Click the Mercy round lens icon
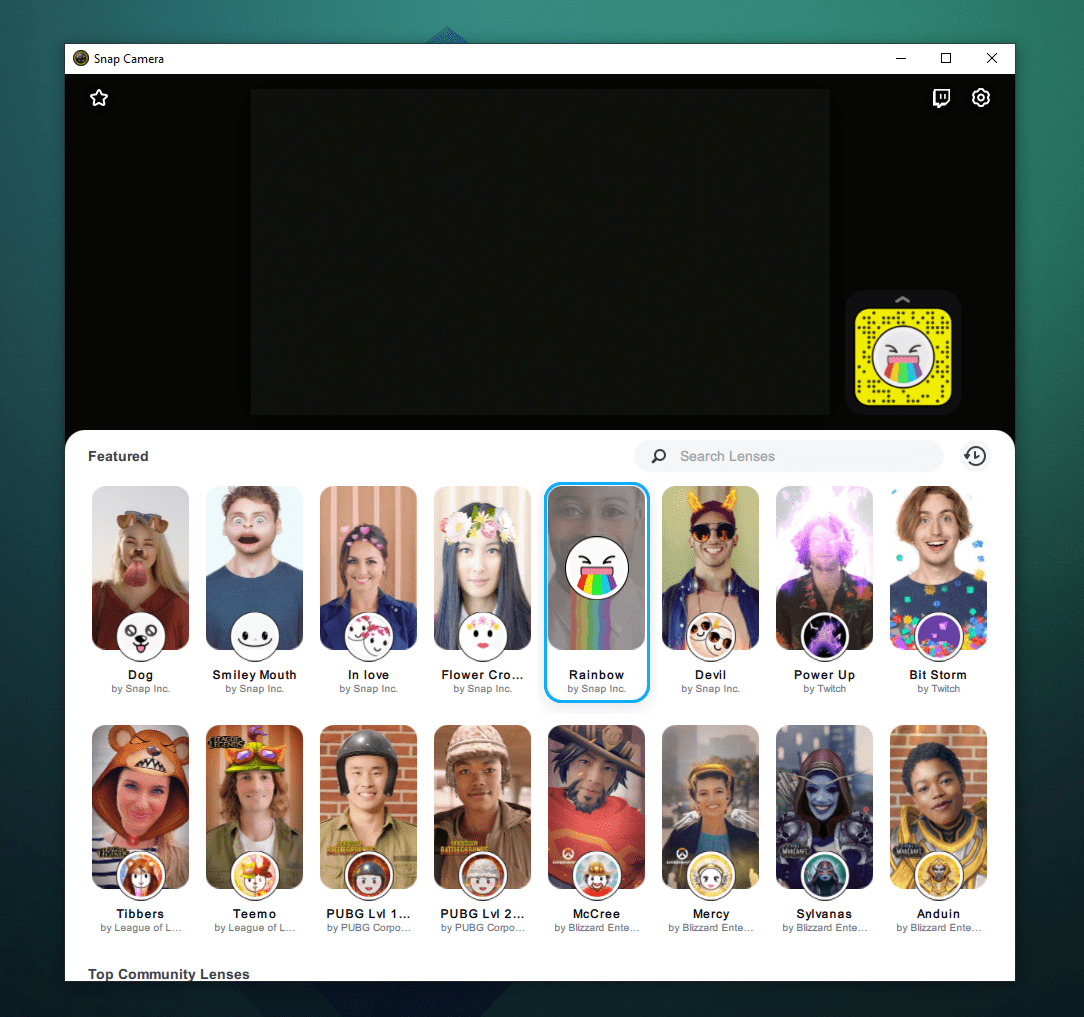Screen dimensions: 1084x1017 tap(711, 875)
